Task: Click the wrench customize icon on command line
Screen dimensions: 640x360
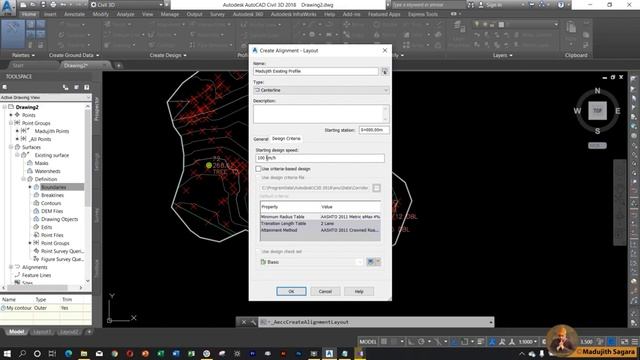Action: (253, 322)
